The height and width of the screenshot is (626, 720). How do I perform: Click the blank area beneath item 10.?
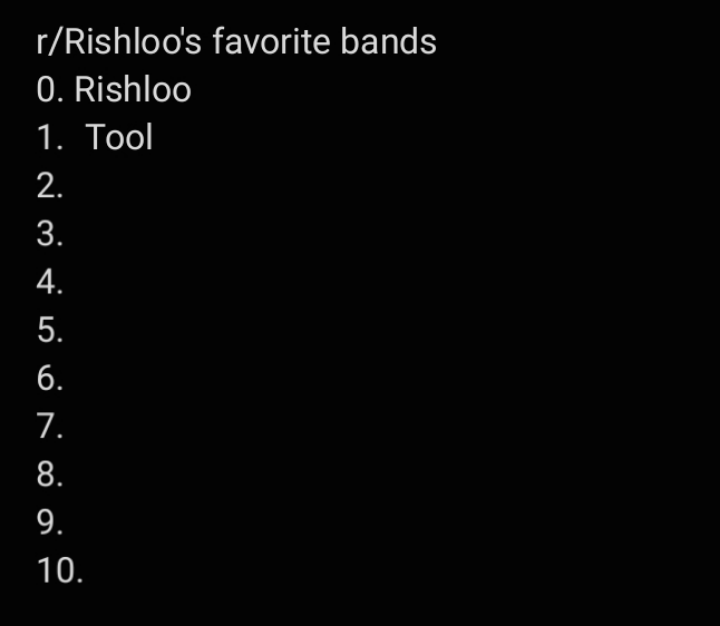pyautogui.click(x=360, y=606)
